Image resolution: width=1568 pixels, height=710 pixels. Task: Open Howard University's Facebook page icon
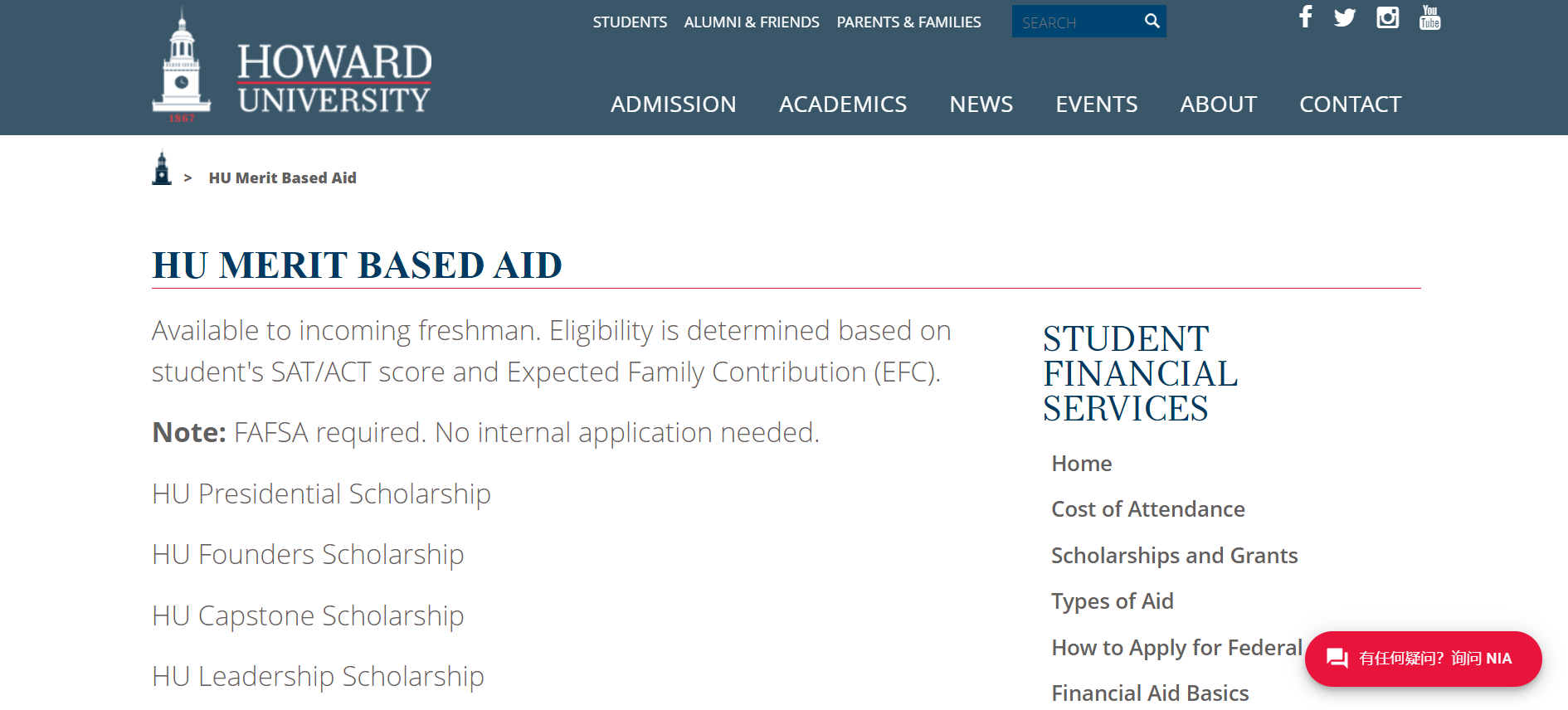pyautogui.click(x=1305, y=17)
